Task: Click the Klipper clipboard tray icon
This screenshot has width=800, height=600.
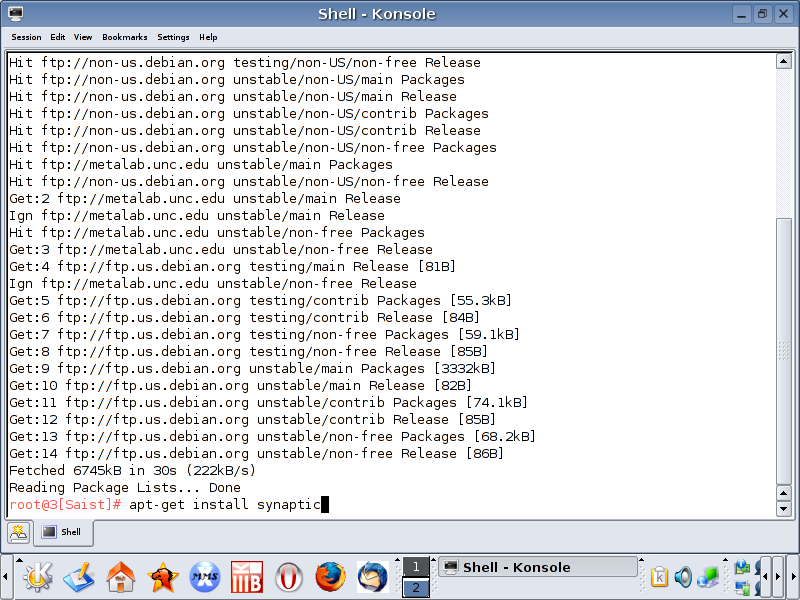Action: coord(660,577)
